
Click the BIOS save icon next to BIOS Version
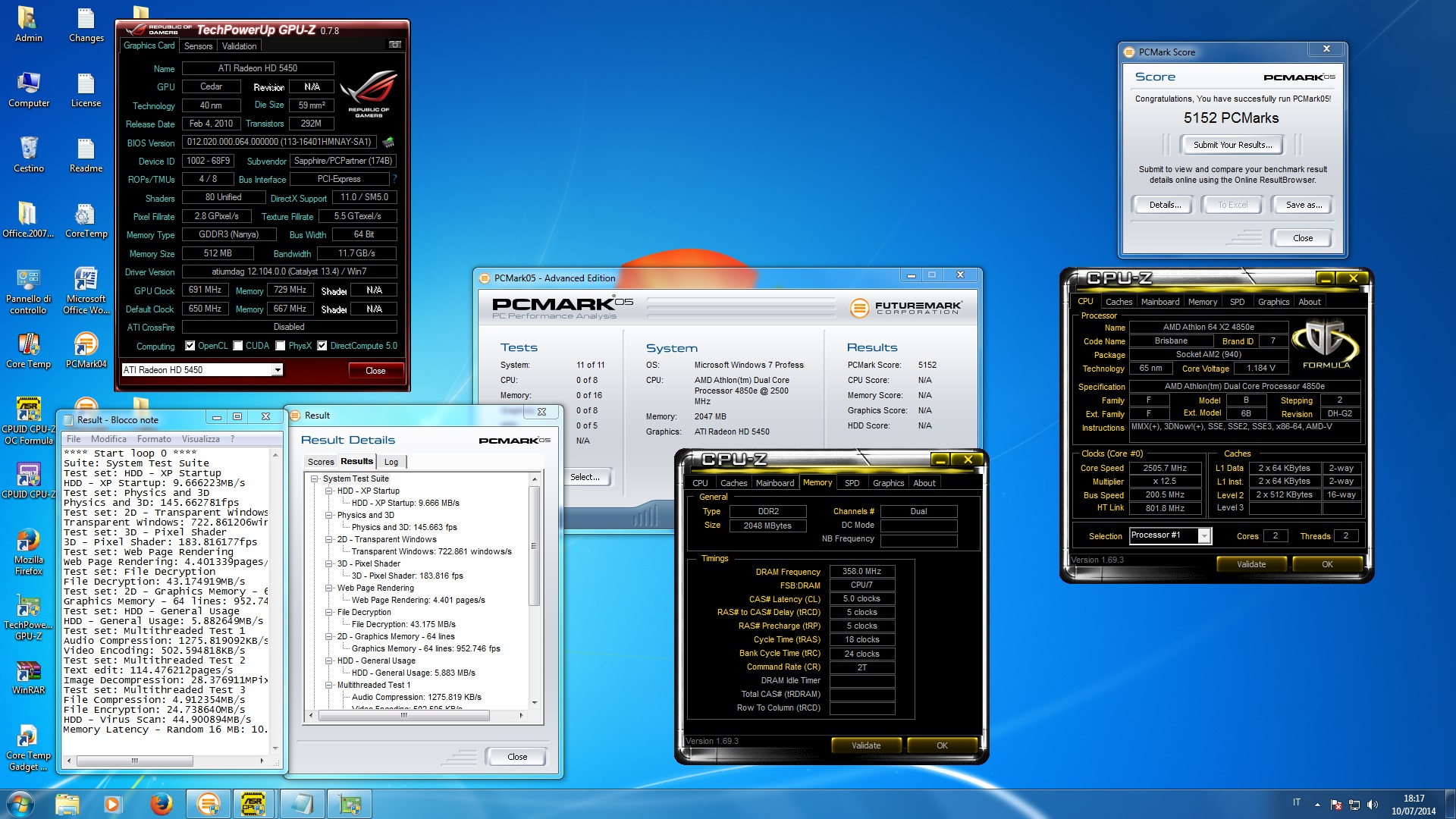click(388, 142)
